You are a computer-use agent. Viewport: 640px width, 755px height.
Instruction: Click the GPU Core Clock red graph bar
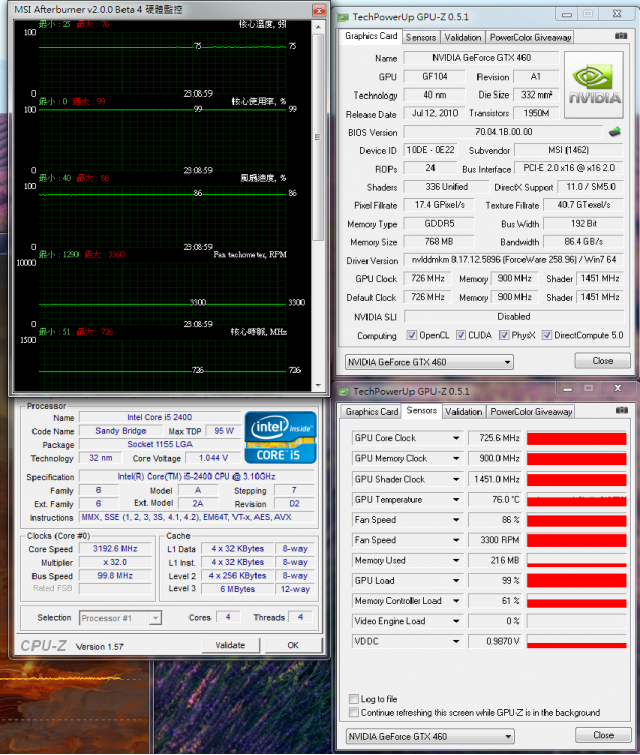coord(576,438)
